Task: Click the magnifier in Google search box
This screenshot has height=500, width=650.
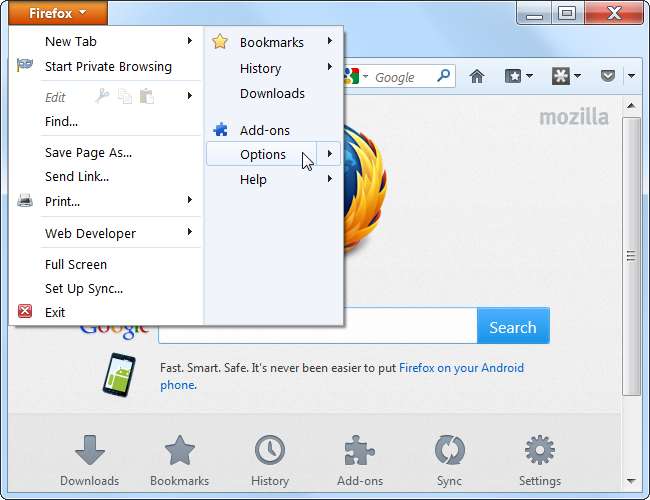Action: coord(444,76)
